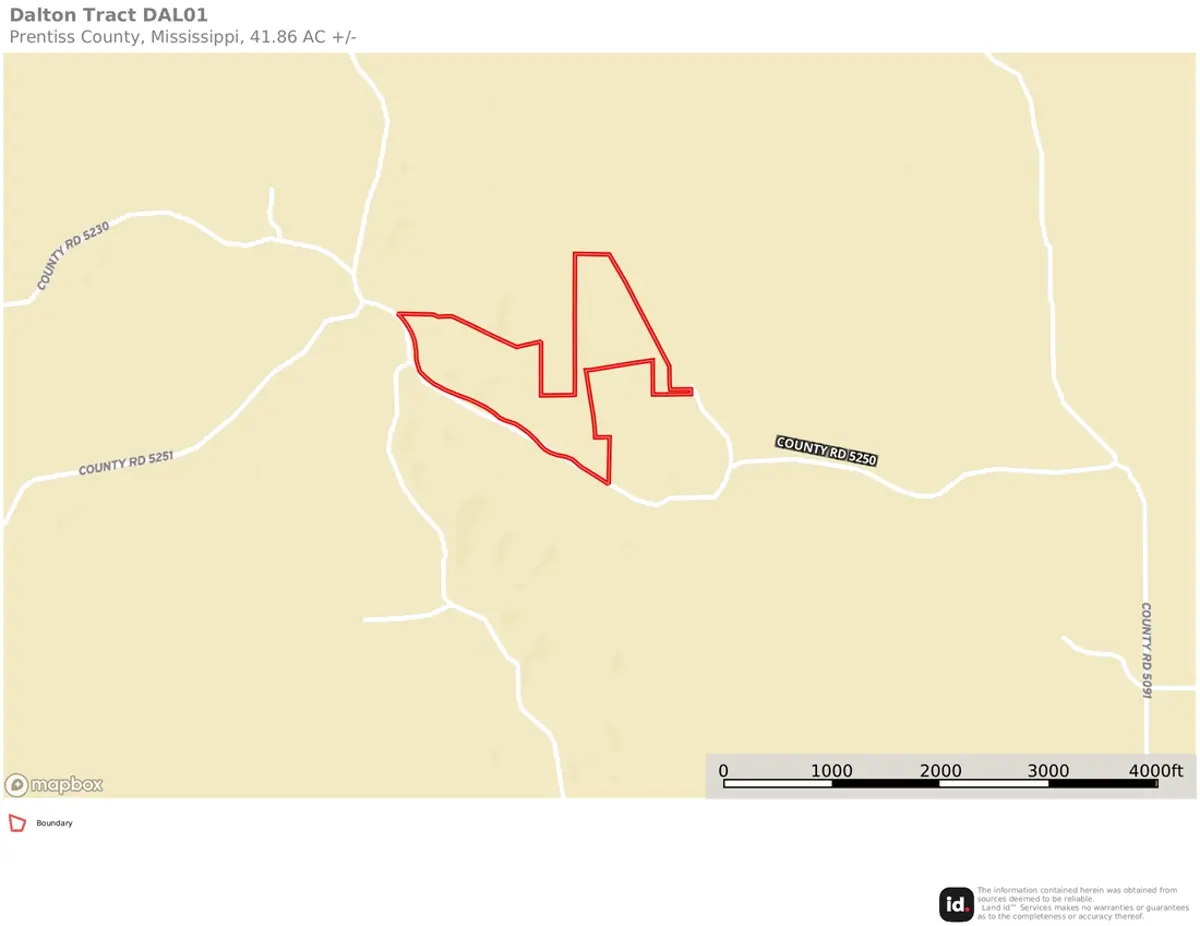Click the 0 mark on scale bar
This screenshot has height=926, width=1200.
point(723,771)
